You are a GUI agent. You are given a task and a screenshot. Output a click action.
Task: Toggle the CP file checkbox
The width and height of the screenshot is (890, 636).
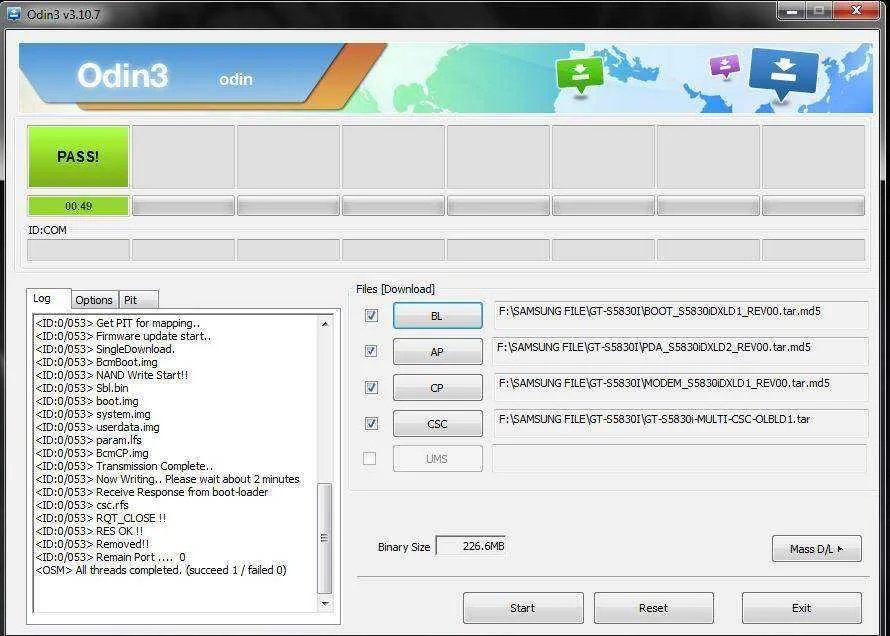(x=371, y=388)
